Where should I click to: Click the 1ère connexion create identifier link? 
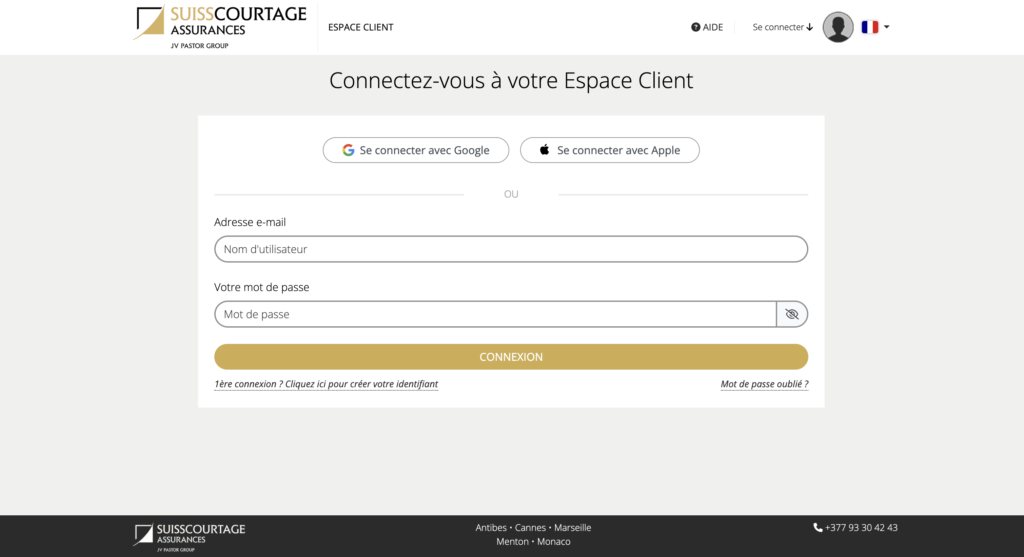pos(326,384)
